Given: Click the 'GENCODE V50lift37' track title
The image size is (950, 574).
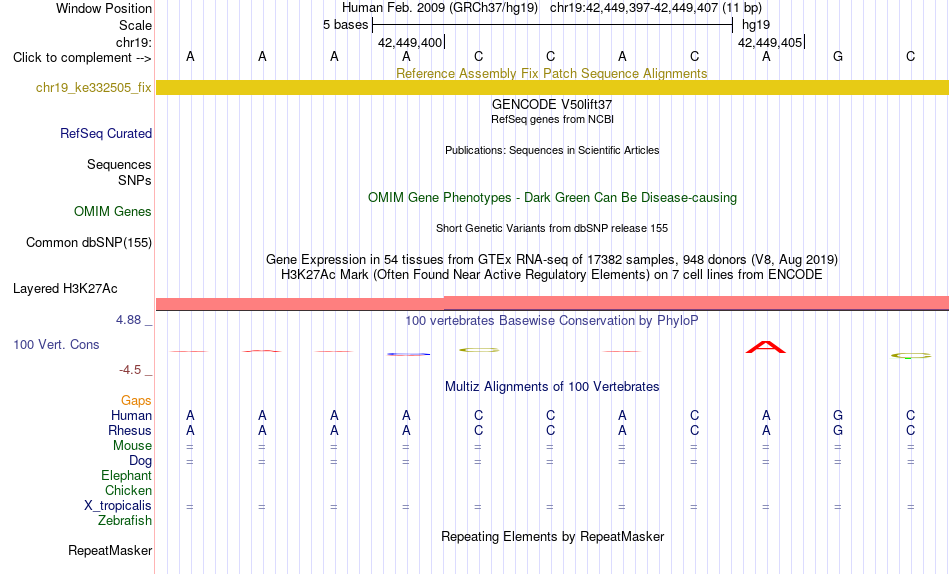Looking at the screenshot, I should [552, 104].
